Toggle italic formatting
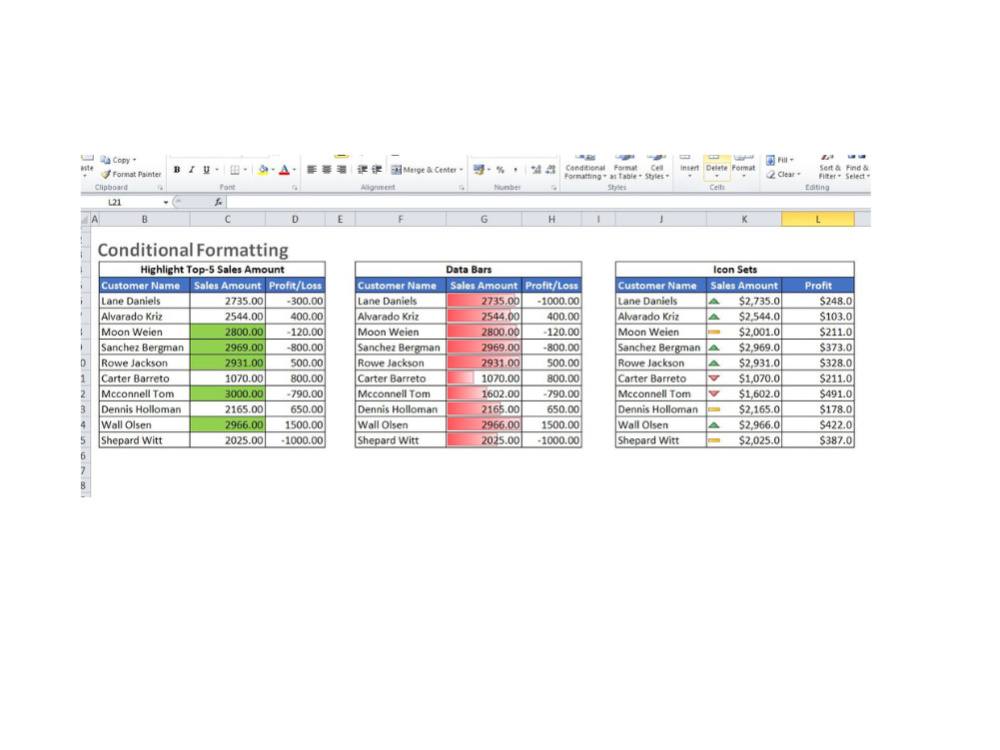The height and width of the screenshot is (750, 1000). 191,170
